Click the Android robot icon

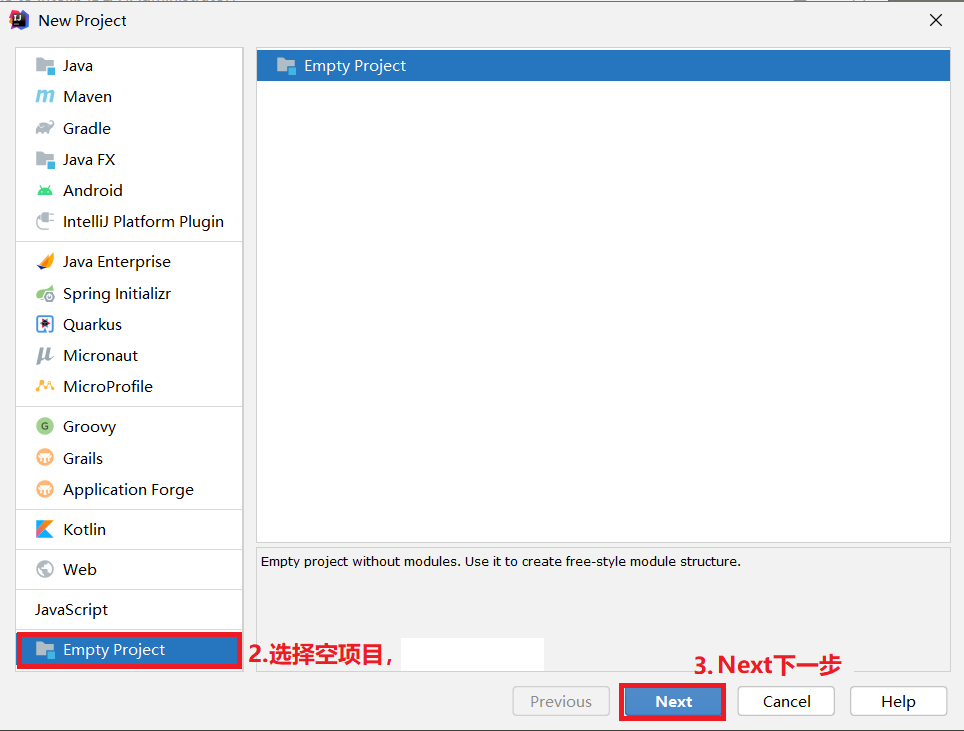click(x=45, y=191)
